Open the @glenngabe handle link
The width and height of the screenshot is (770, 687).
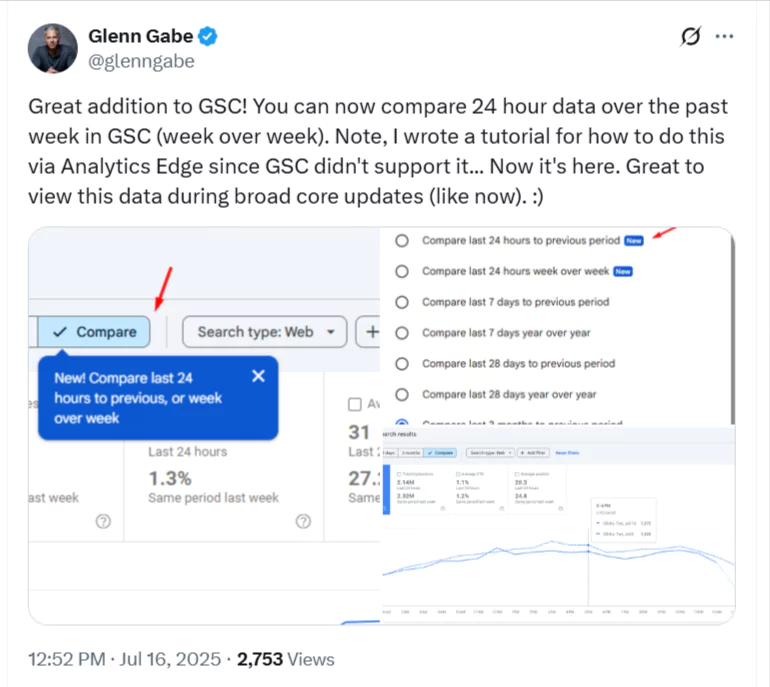141,61
